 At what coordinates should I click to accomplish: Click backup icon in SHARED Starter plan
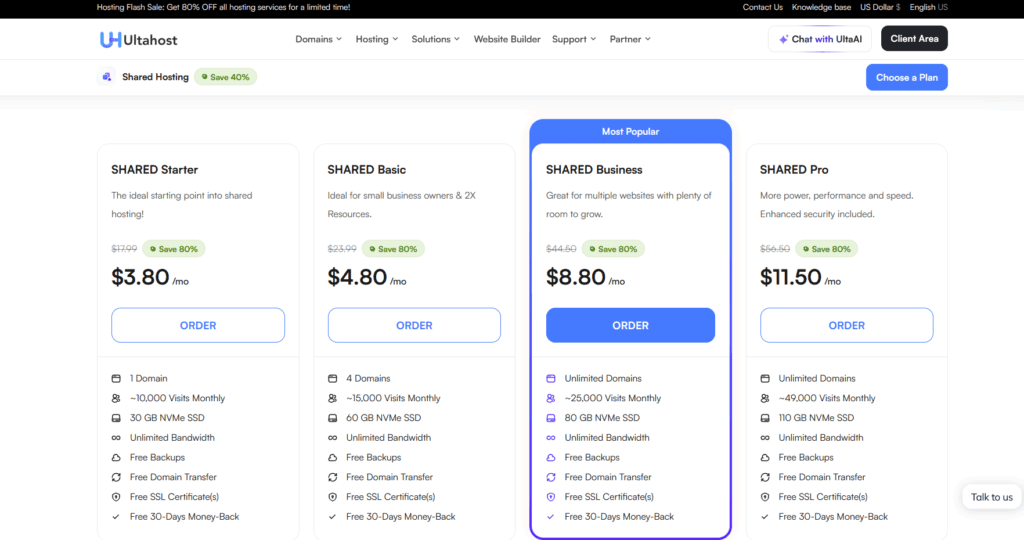pyautogui.click(x=116, y=458)
